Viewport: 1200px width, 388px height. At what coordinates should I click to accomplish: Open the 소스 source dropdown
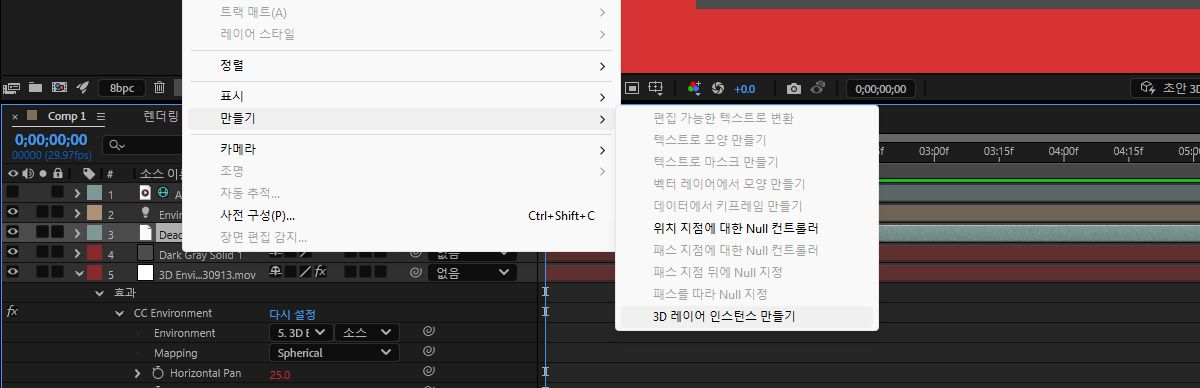coord(368,333)
